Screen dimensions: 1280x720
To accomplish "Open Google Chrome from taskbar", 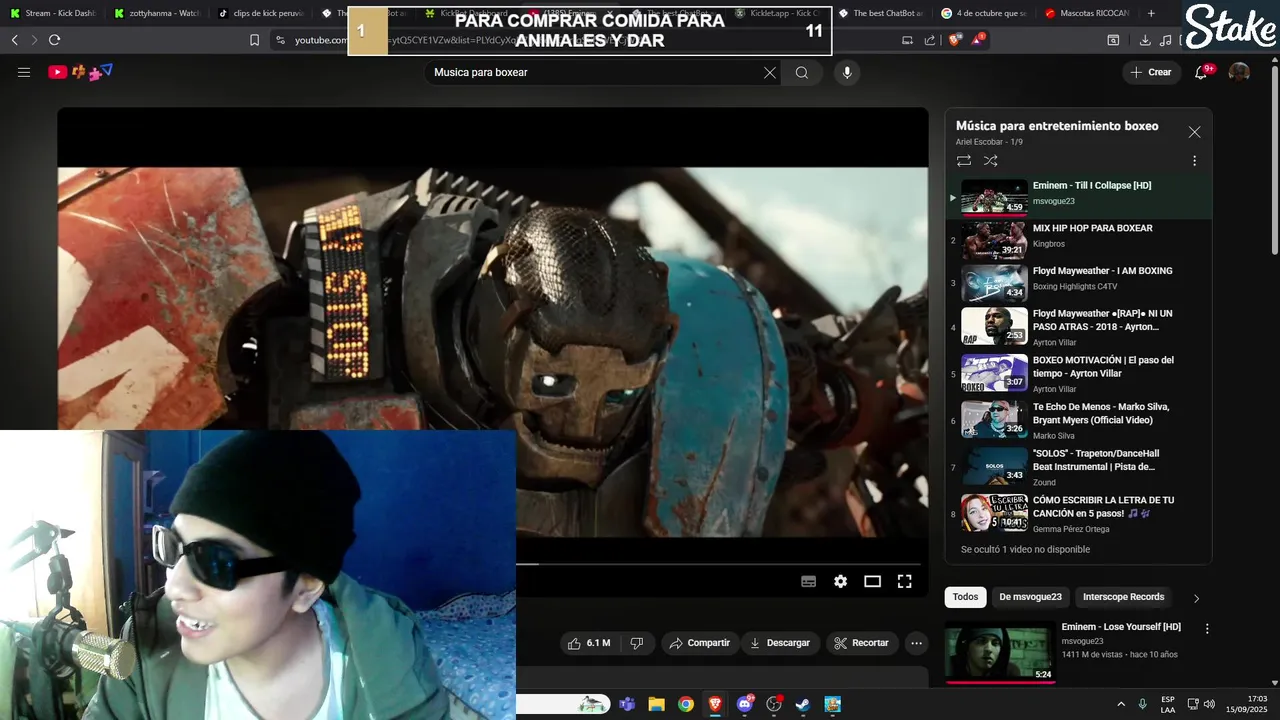I will [x=686, y=704].
